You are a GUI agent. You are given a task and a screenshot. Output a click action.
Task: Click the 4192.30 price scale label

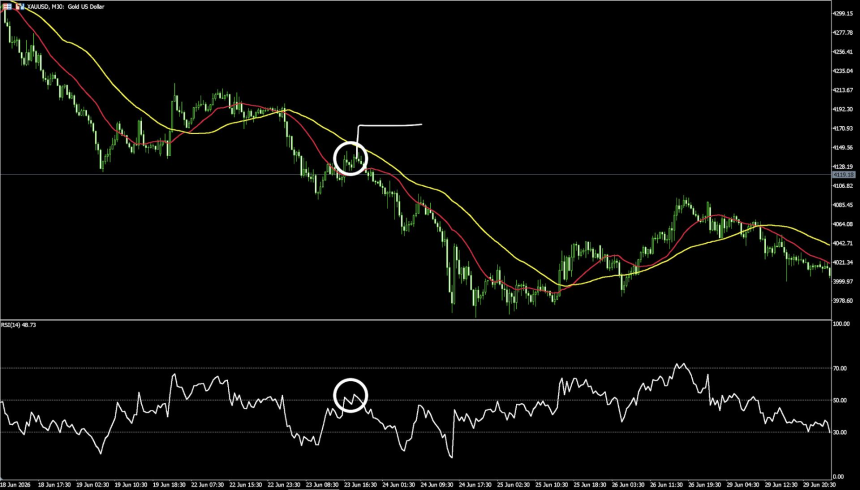[x=842, y=109]
